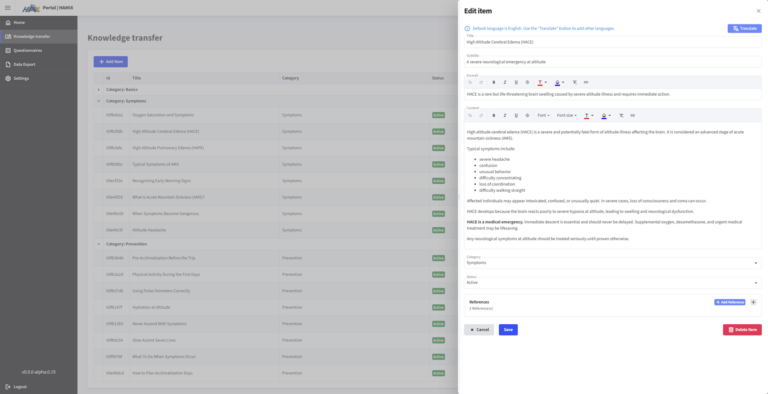Open Data Export in the sidebar

[x=39, y=64]
